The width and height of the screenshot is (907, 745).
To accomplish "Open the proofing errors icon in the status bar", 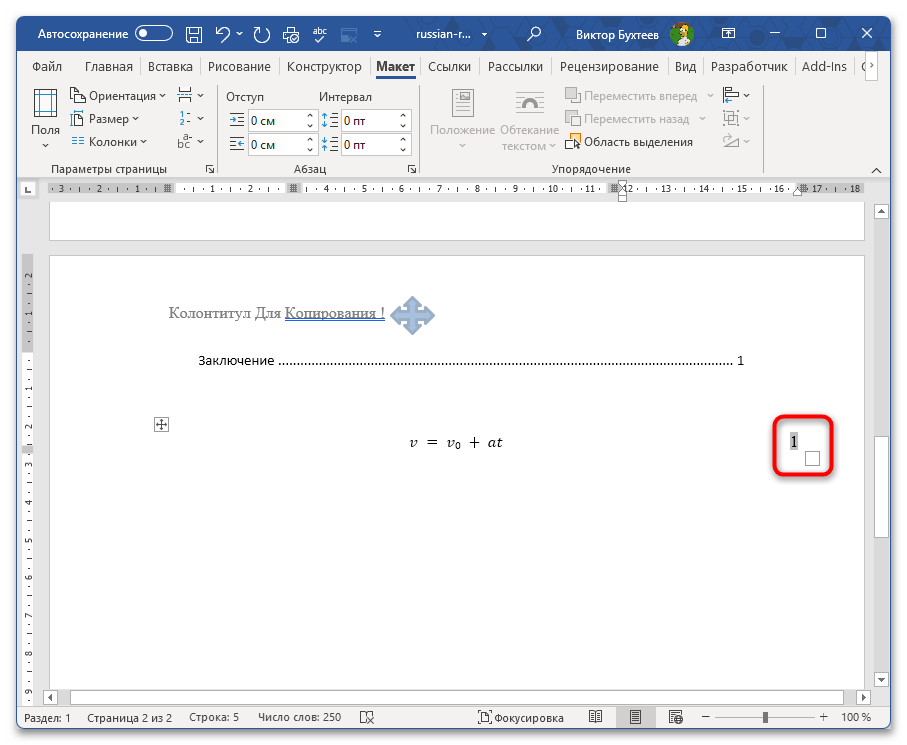I will (367, 717).
